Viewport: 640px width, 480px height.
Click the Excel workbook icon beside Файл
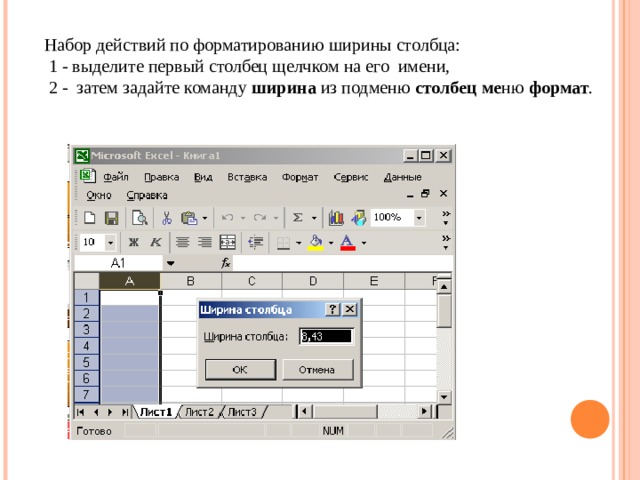click(x=87, y=176)
